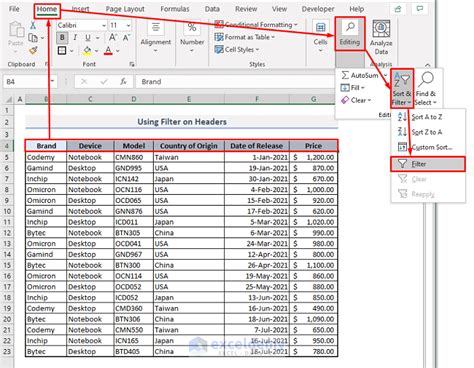Open the Fill dropdown
This screenshot has height=368, width=474.
click(x=352, y=88)
